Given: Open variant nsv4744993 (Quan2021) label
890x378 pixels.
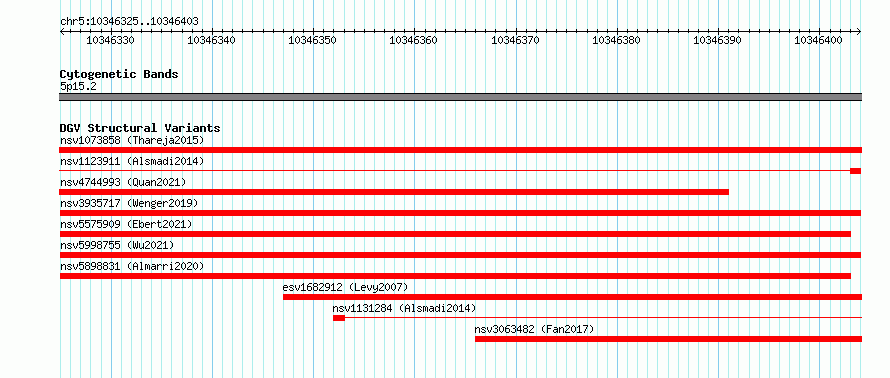Looking at the screenshot, I should 123,182.
